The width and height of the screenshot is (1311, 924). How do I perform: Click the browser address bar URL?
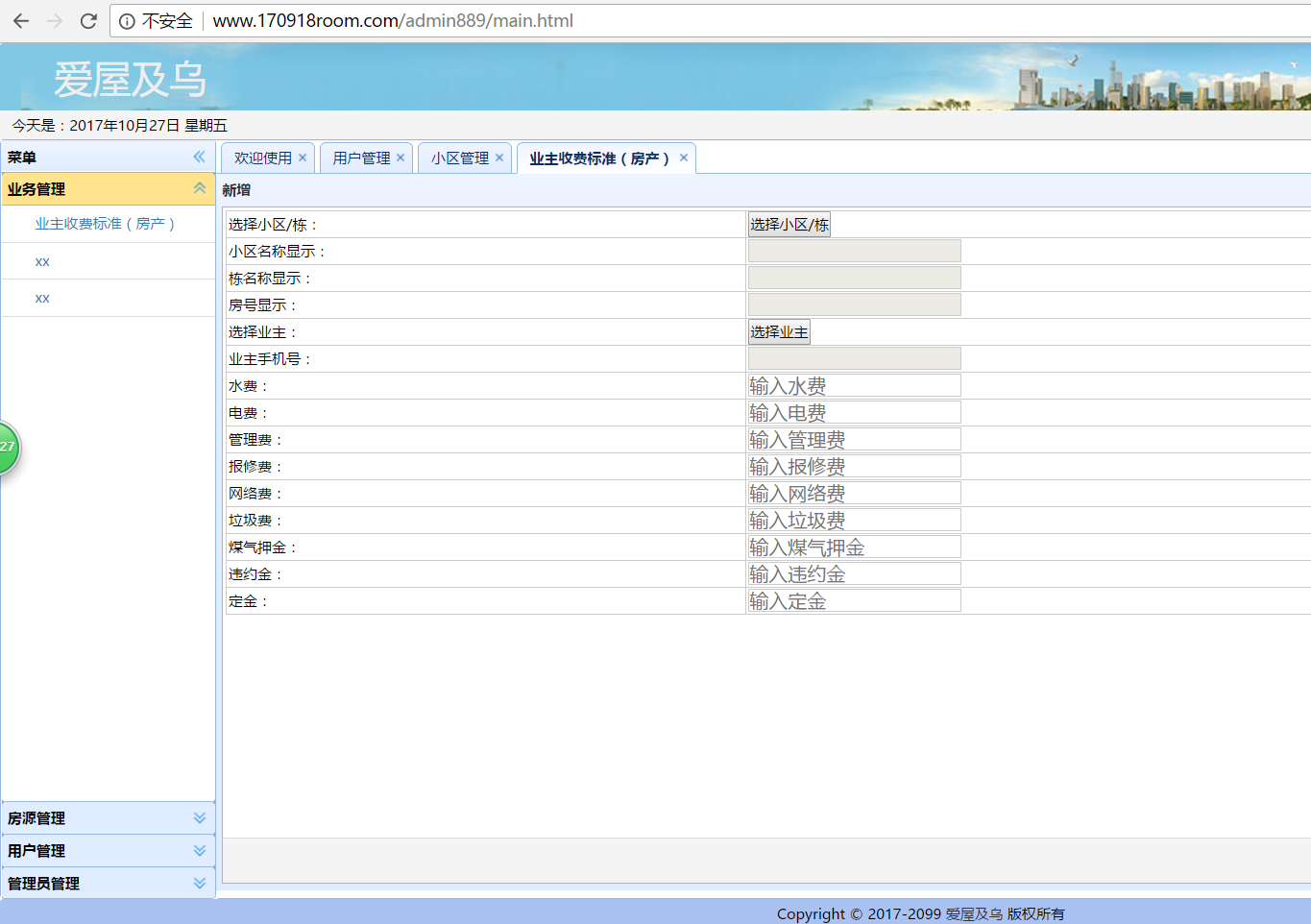click(393, 21)
